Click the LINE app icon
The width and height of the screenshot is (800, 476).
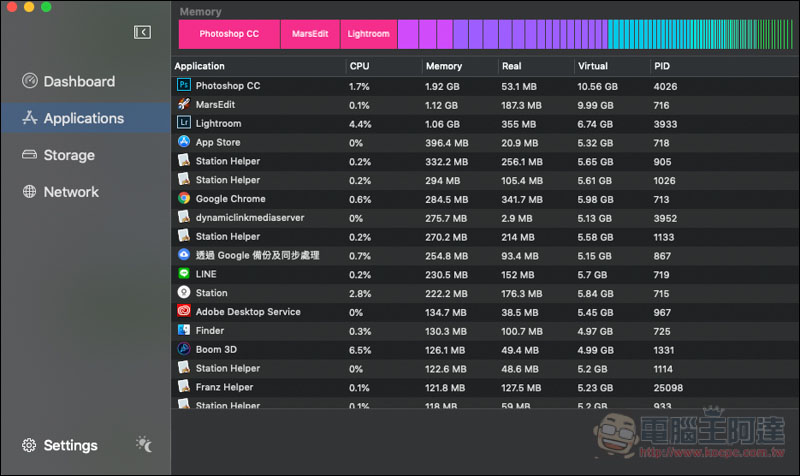coord(184,274)
